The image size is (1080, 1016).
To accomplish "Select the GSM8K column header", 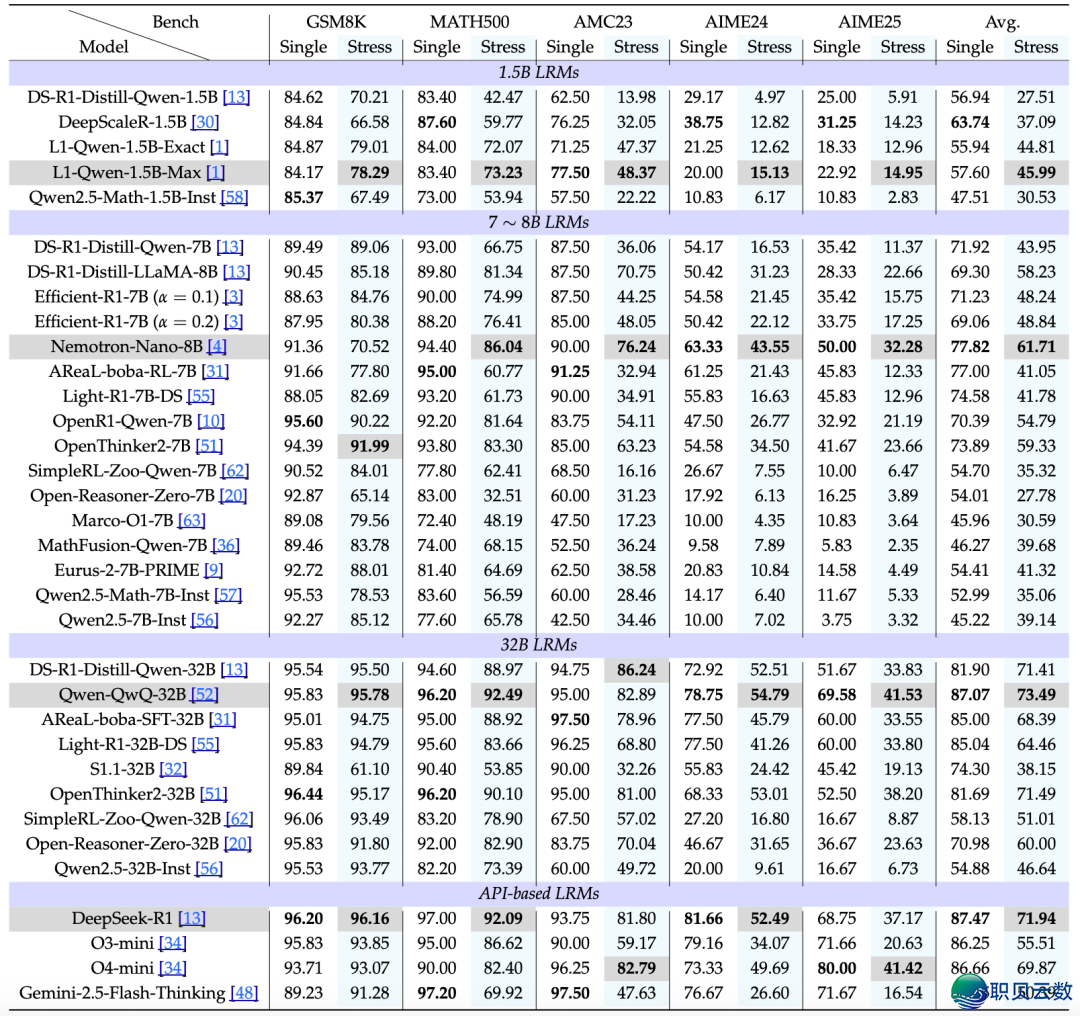I will 335,22.
